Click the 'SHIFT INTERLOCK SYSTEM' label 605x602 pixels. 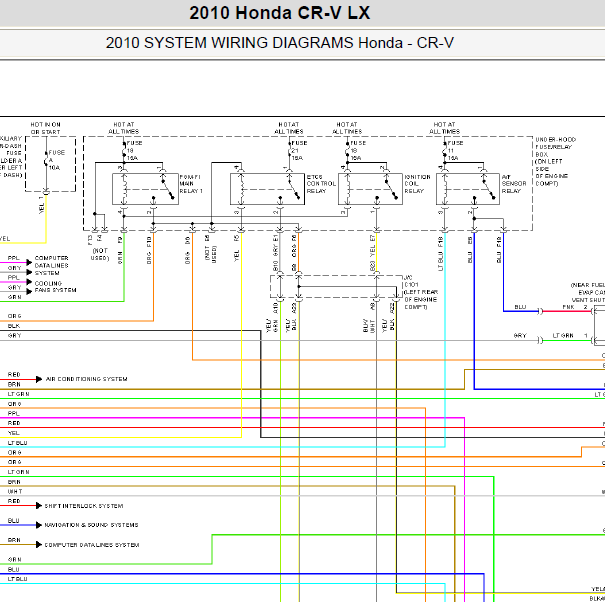point(84,506)
